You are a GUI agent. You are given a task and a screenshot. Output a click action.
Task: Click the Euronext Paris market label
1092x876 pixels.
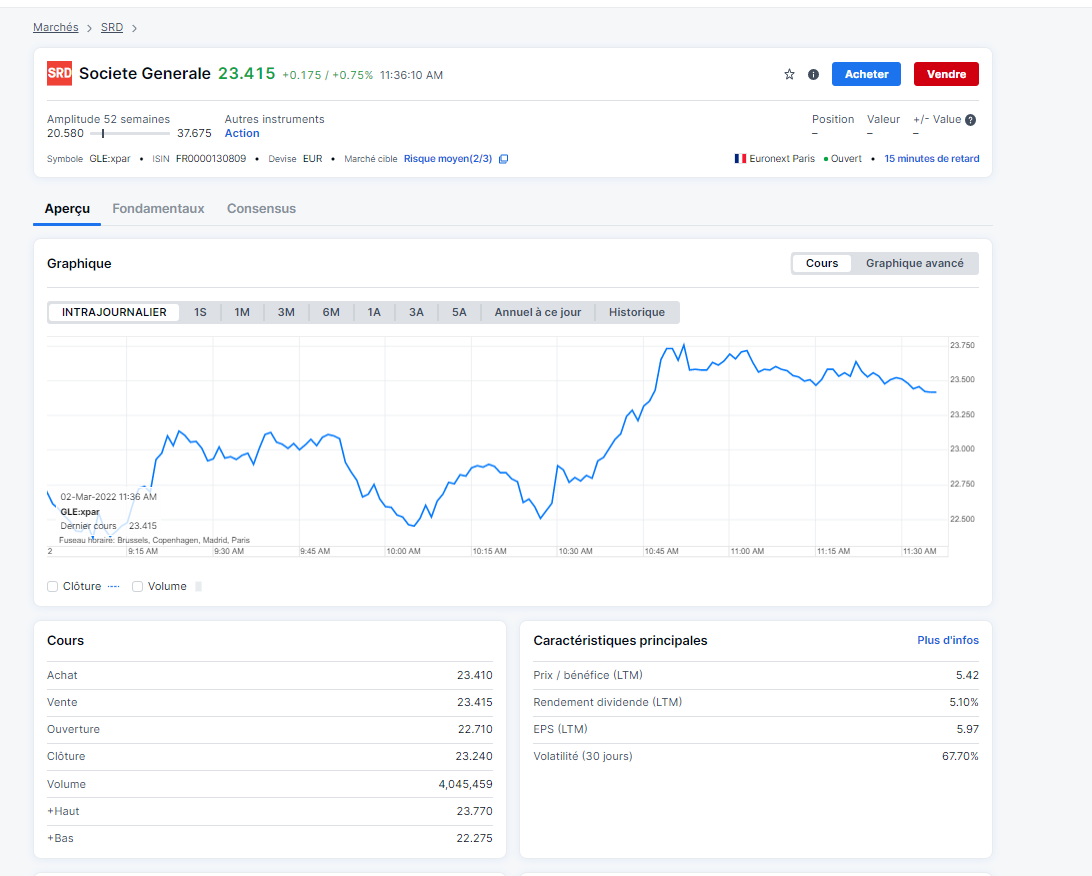[781, 159]
